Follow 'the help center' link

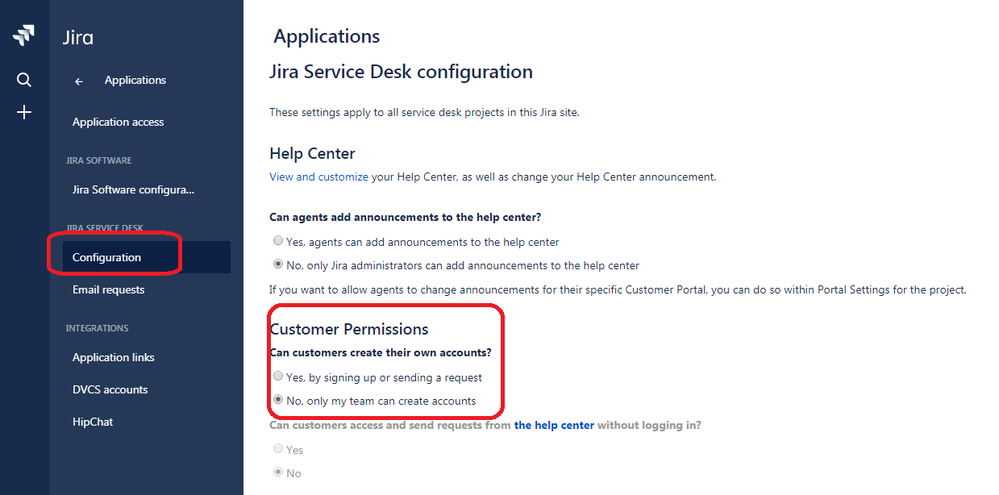pyautogui.click(x=554, y=425)
